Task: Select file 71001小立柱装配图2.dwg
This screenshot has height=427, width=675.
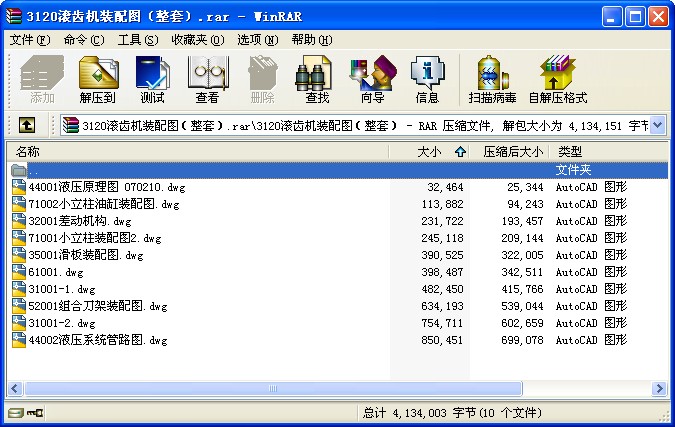Action: click(95, 238)
